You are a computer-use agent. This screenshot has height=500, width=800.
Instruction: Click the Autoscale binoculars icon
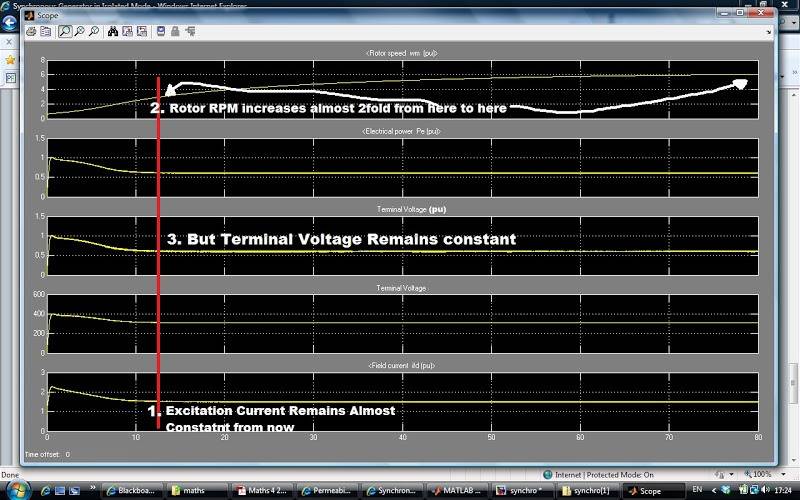point(113,32)
